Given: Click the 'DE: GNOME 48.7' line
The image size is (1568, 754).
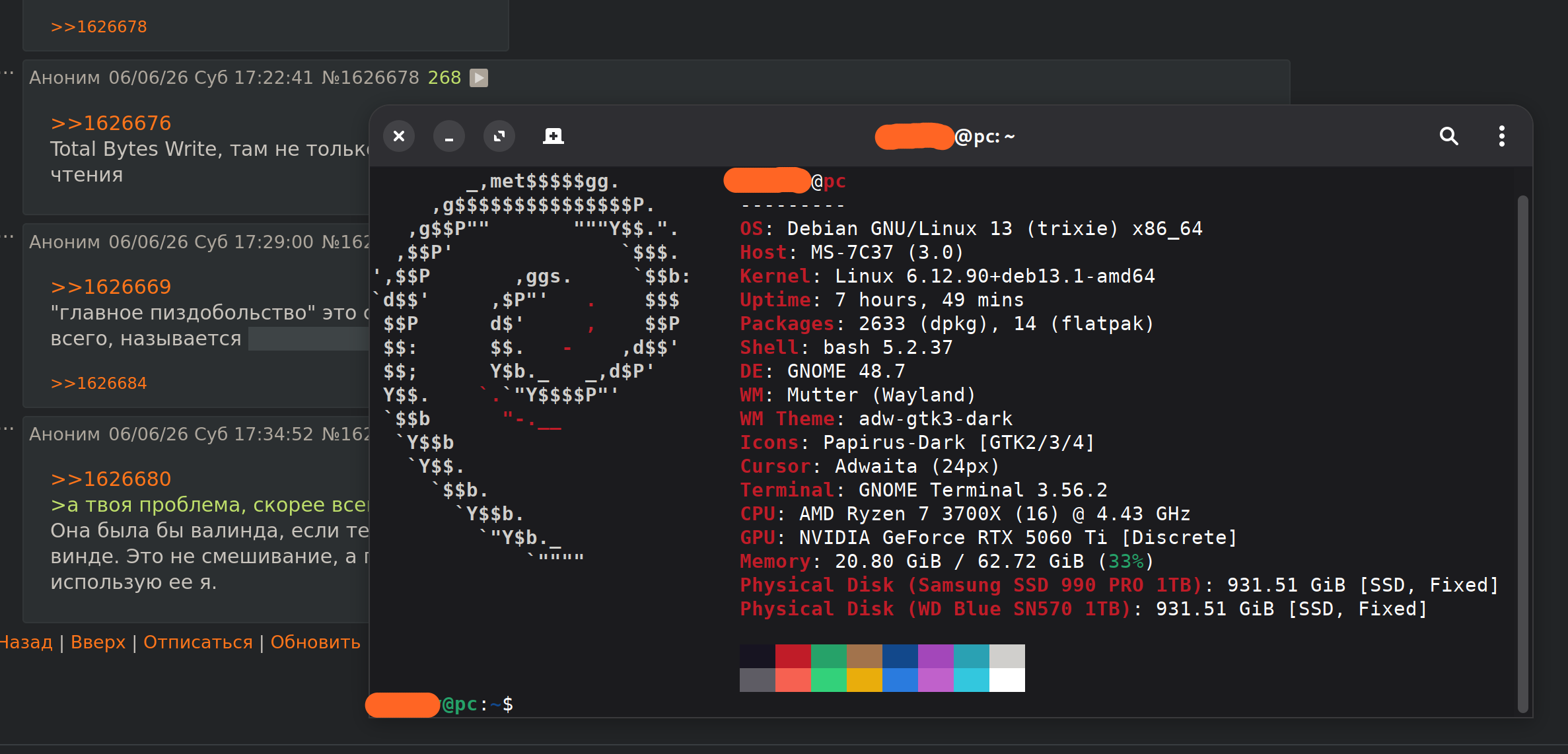Looking at the screenshot, I should pyautogui.click(x=822, y=372).
